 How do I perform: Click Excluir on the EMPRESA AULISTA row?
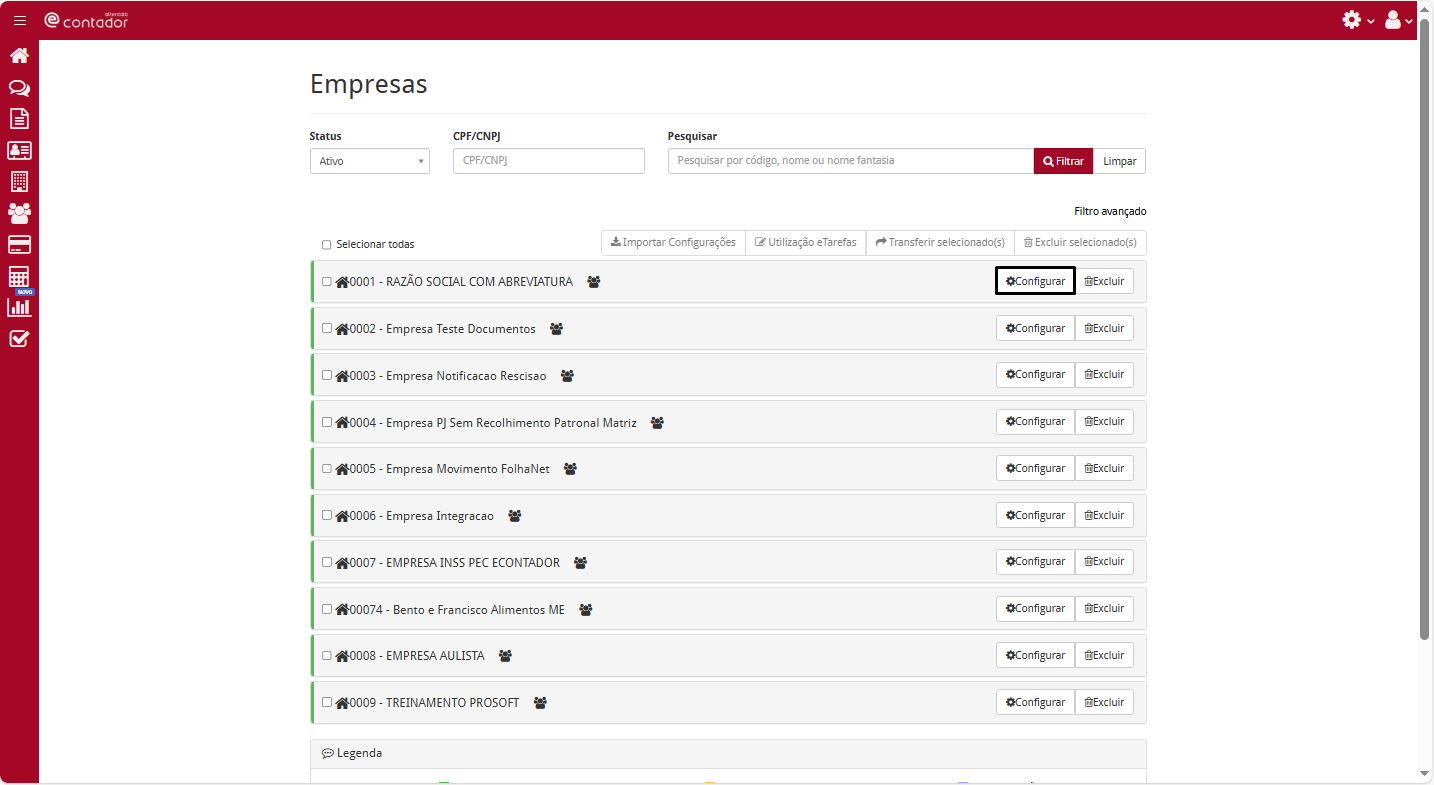tap(1104, 655)
